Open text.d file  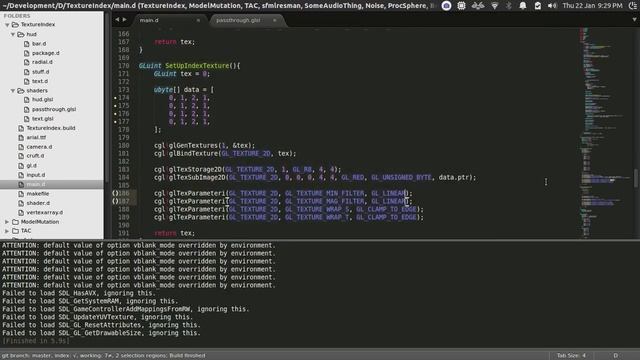coord(40,81)
